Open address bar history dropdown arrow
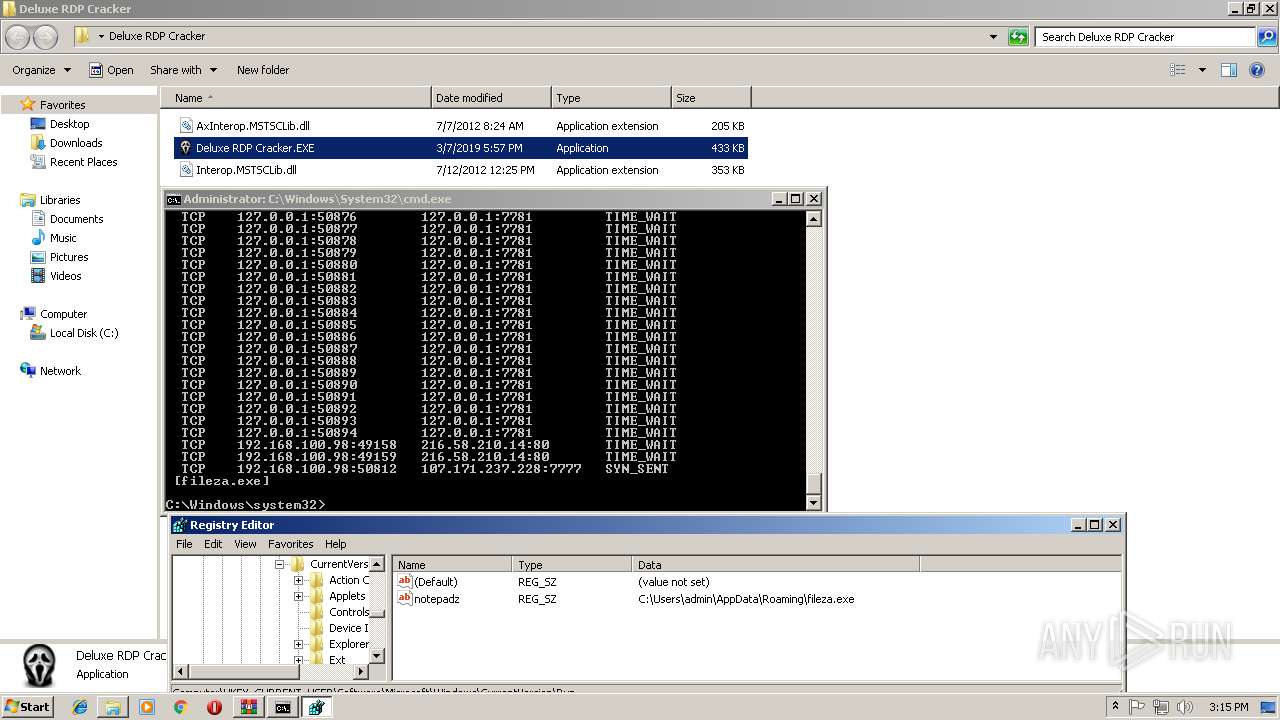 [993, 37]
